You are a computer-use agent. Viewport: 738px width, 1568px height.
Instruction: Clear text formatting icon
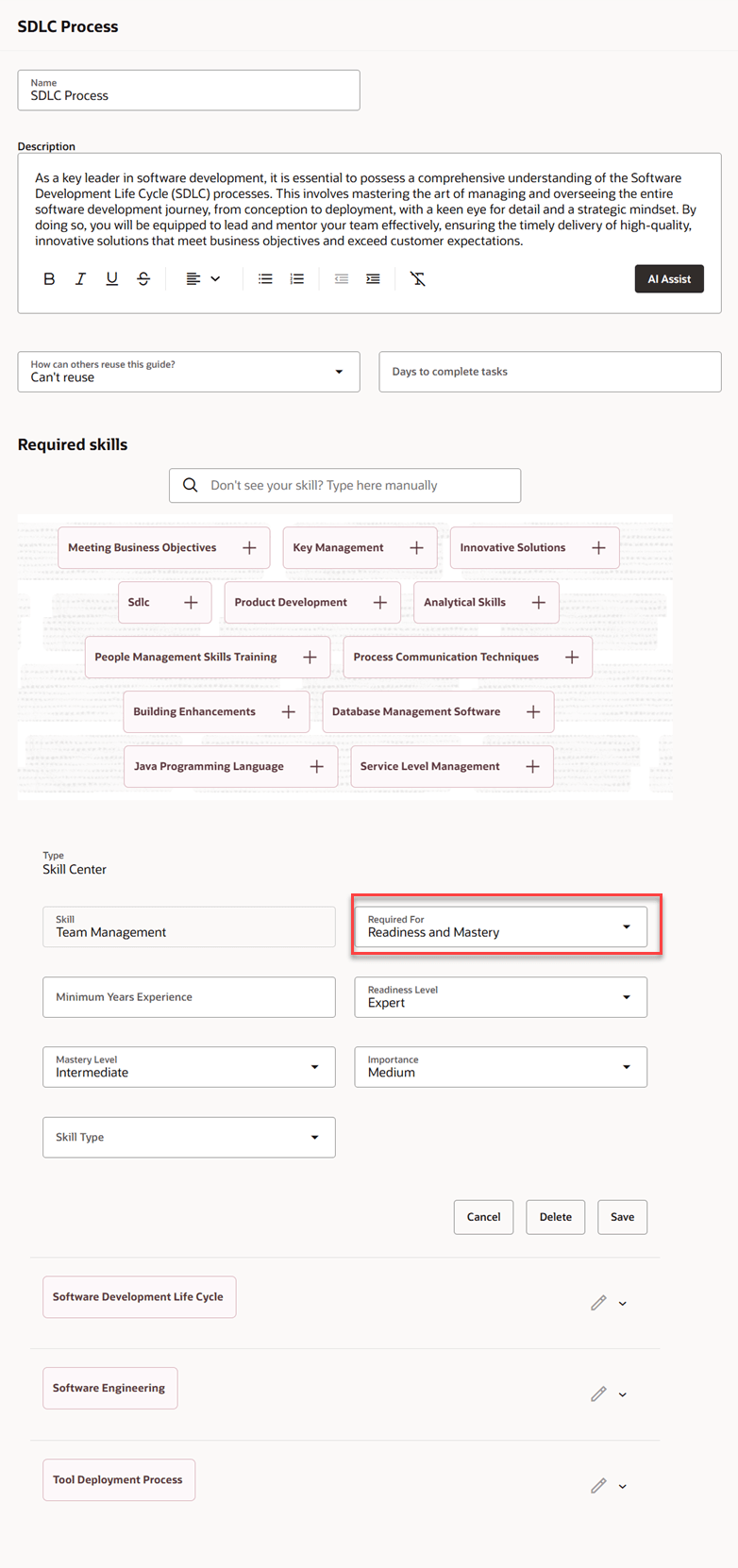pos(418,279)
